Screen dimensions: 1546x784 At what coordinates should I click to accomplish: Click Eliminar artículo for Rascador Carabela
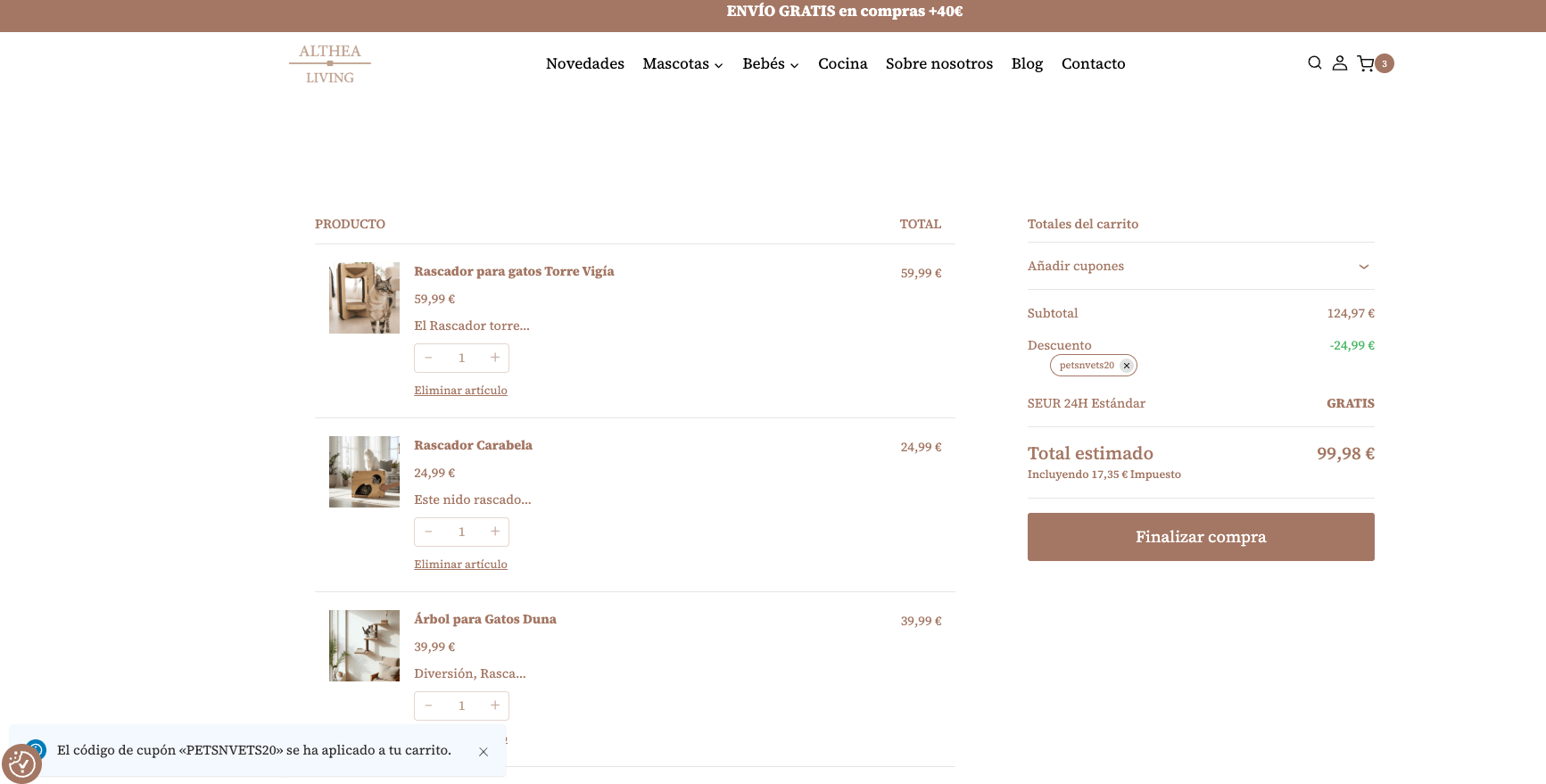[x=460, y=565]
